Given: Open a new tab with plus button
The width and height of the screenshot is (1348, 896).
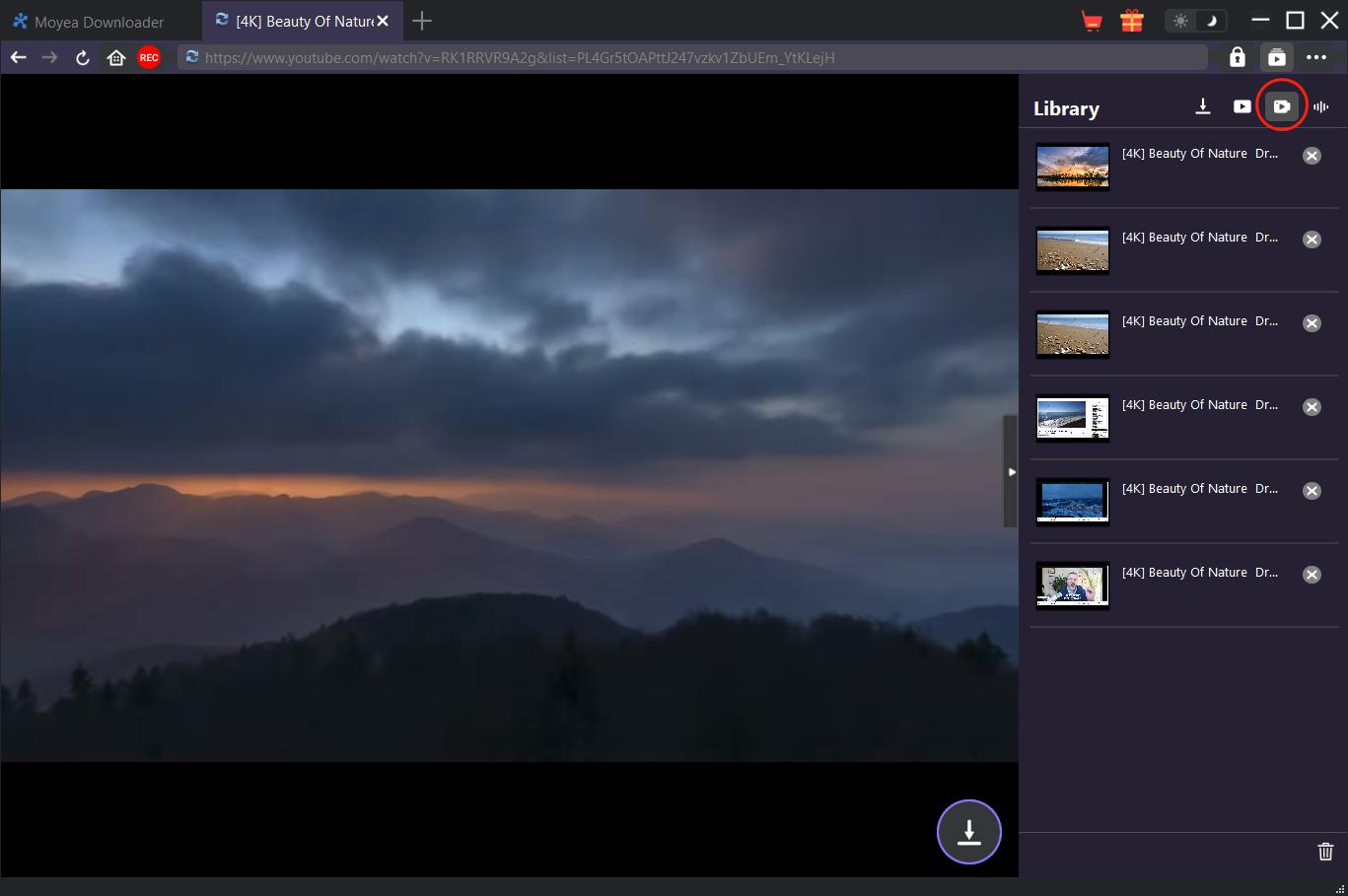Looking at the screenshot, I should coord(422,21).
